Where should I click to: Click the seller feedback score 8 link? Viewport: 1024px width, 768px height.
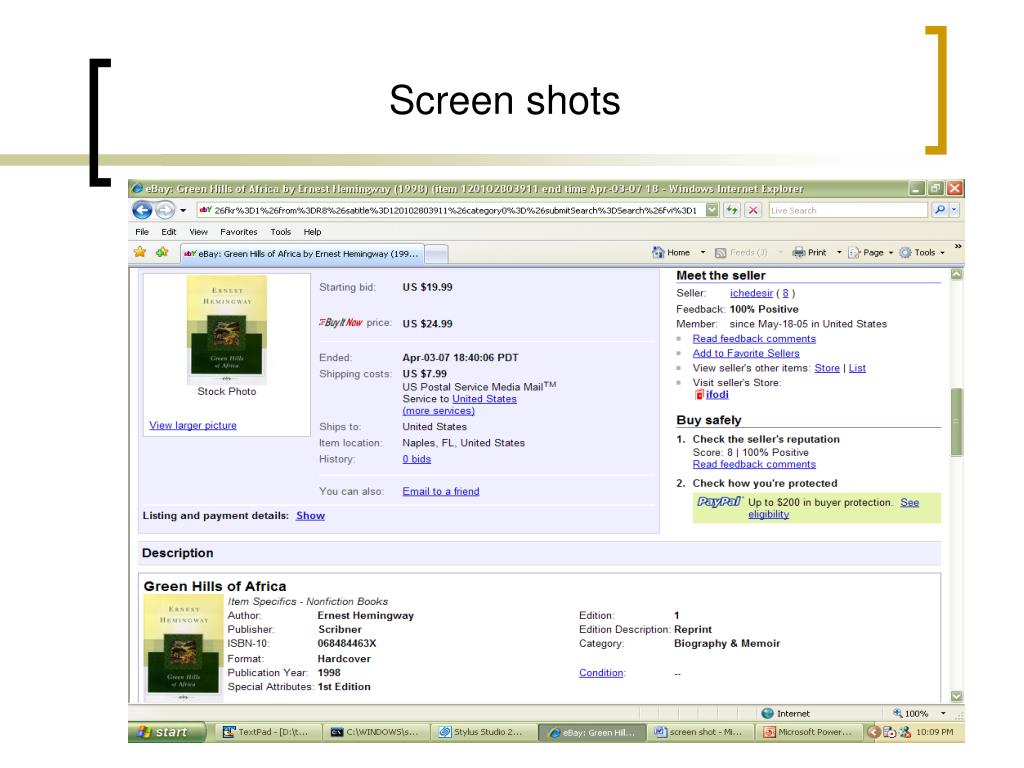785,293
